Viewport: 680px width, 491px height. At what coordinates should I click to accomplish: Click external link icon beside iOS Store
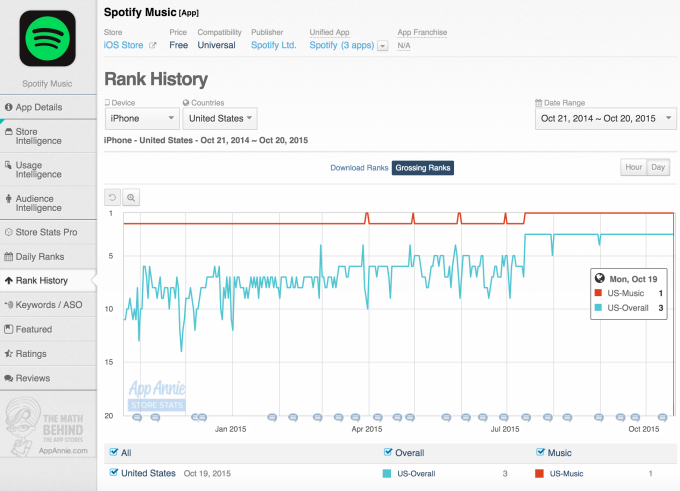coord(153,45)
